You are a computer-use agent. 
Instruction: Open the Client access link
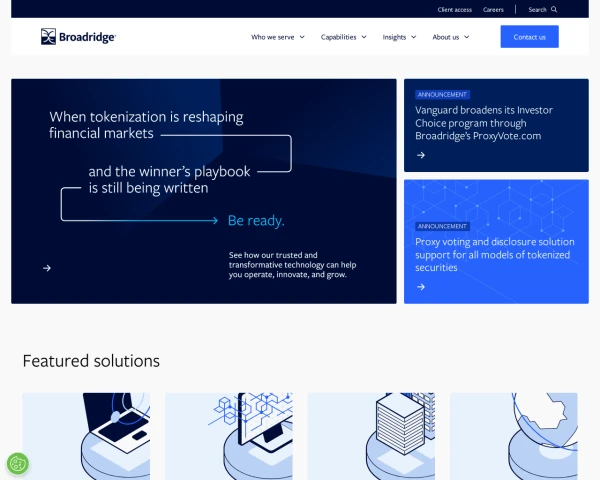coord(455,10)
